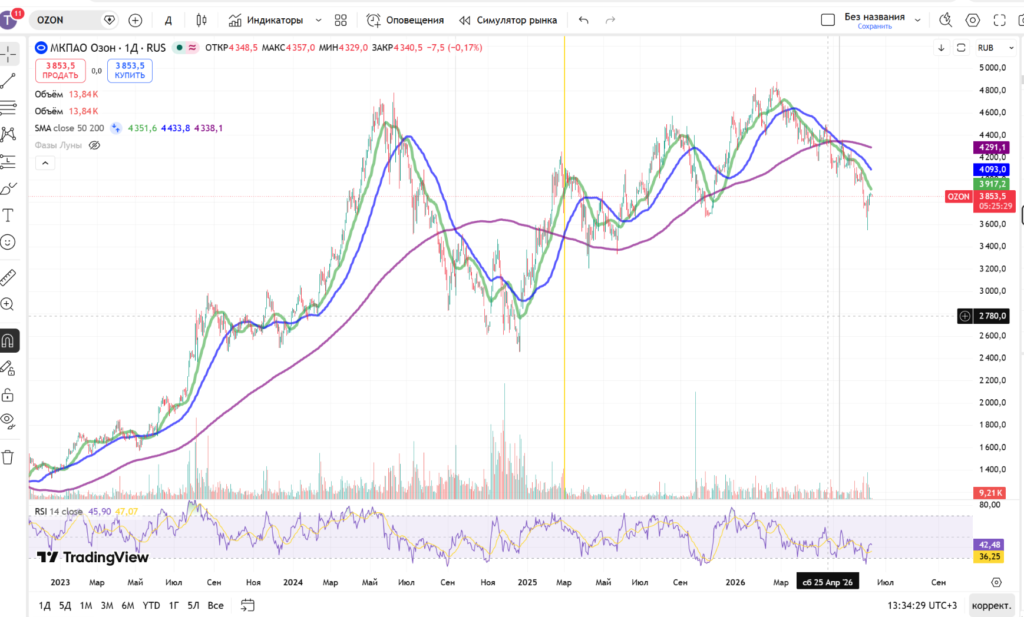Open chart settings hexagon icon

point(972,20)
